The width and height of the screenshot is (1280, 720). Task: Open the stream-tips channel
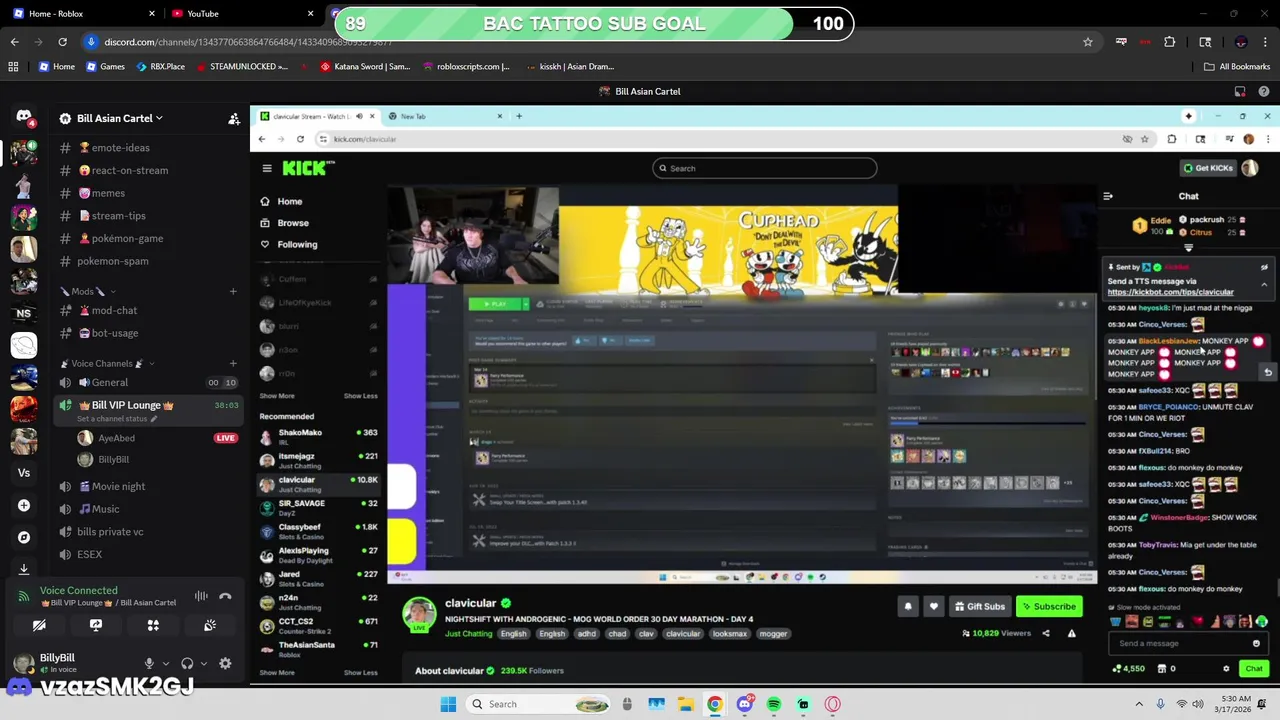tap(148, 216)
